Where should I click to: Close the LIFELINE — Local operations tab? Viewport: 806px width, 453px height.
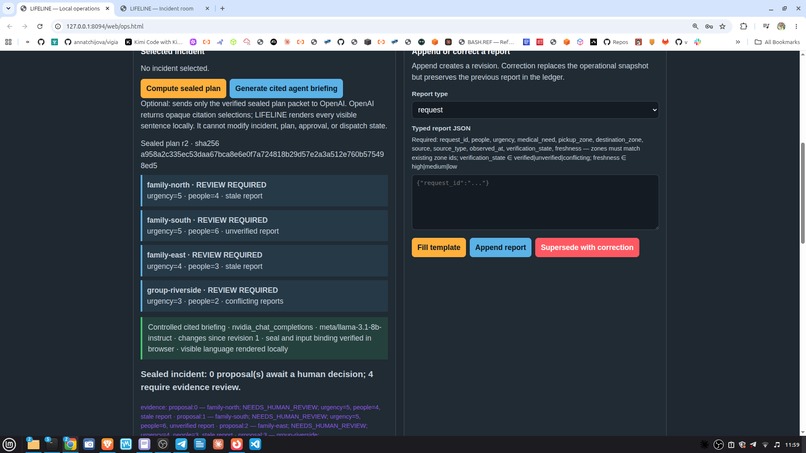107,9
